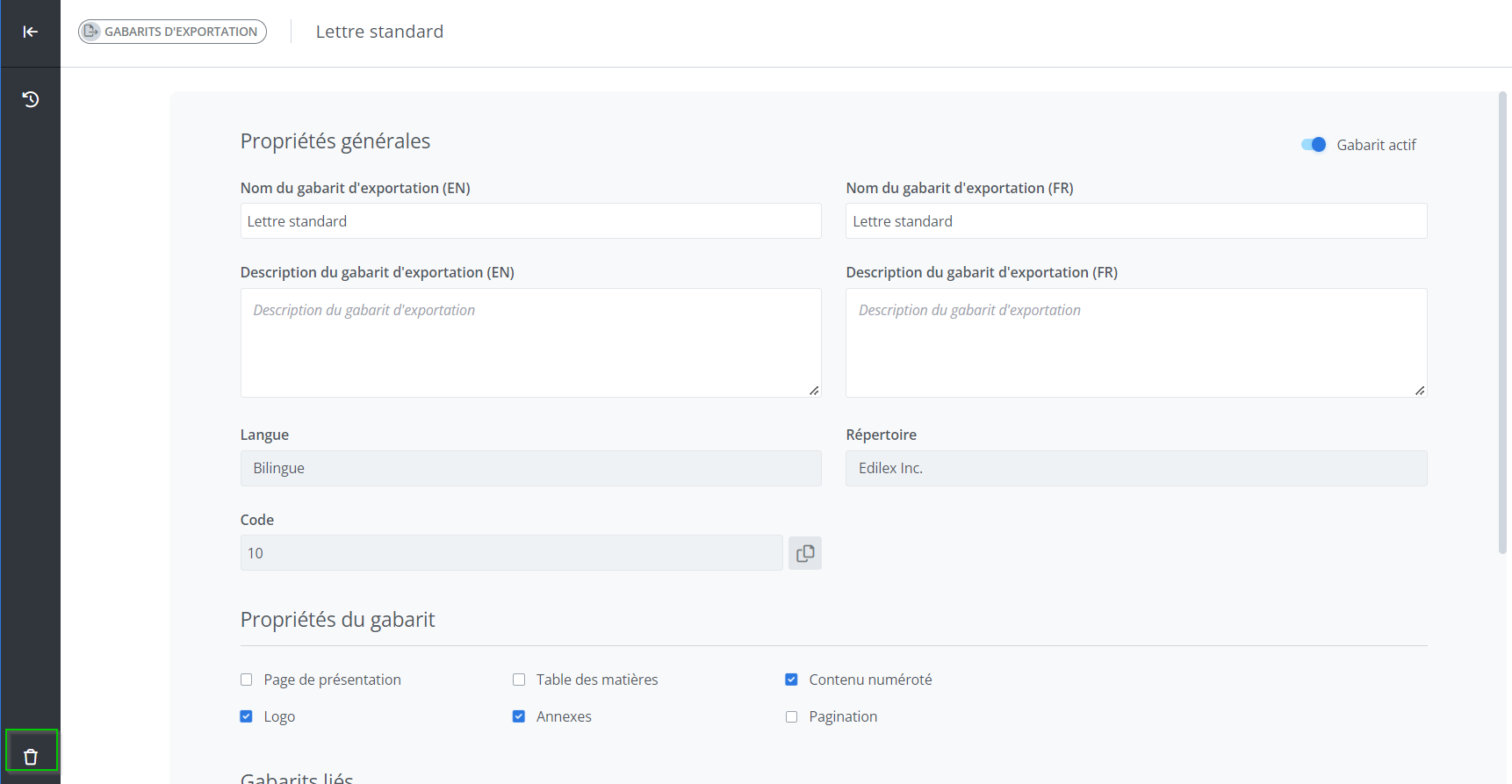Check the Table des matières option
The image size is (1512, 784).
click(x=519, y=680)
